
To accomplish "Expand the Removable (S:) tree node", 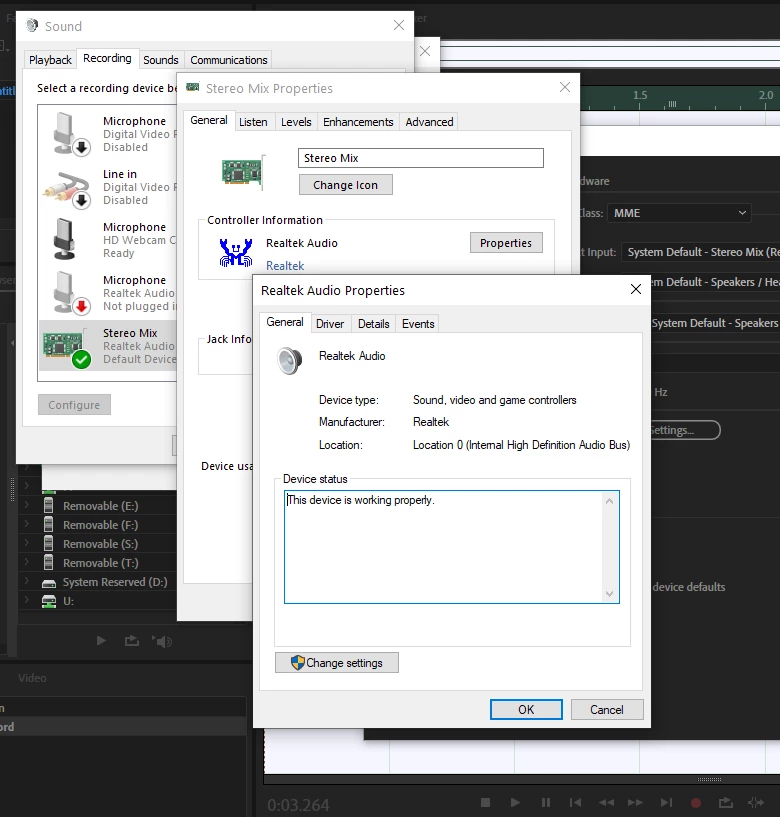I will pos(27,543).
